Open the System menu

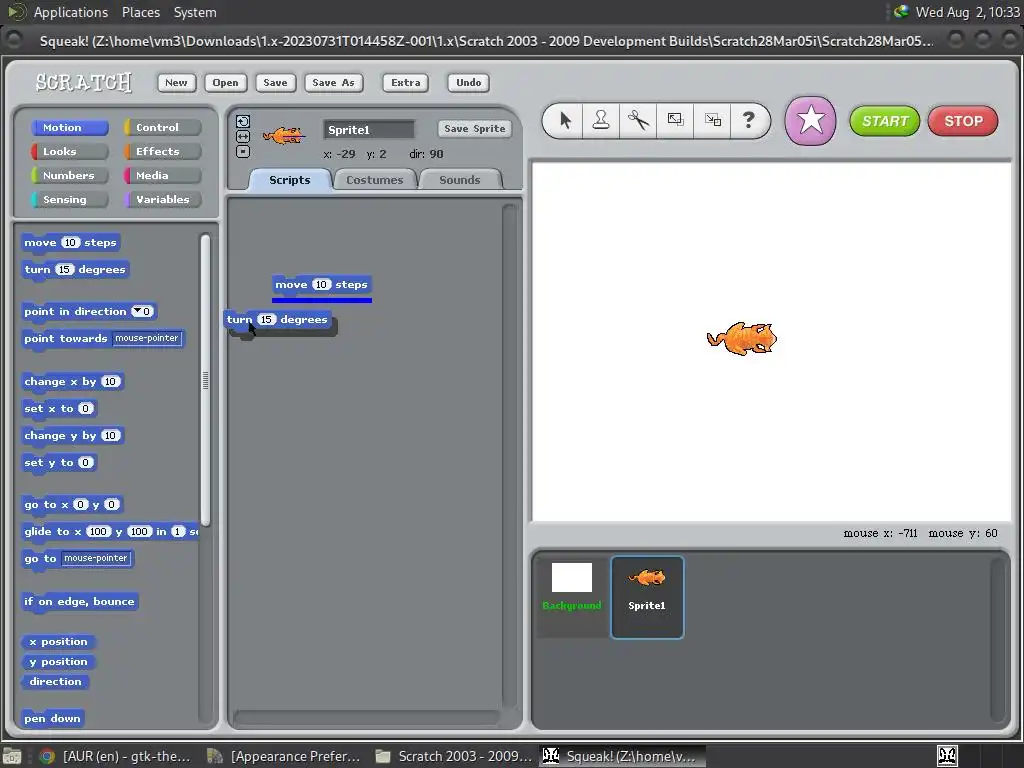(x=195, y=12)
